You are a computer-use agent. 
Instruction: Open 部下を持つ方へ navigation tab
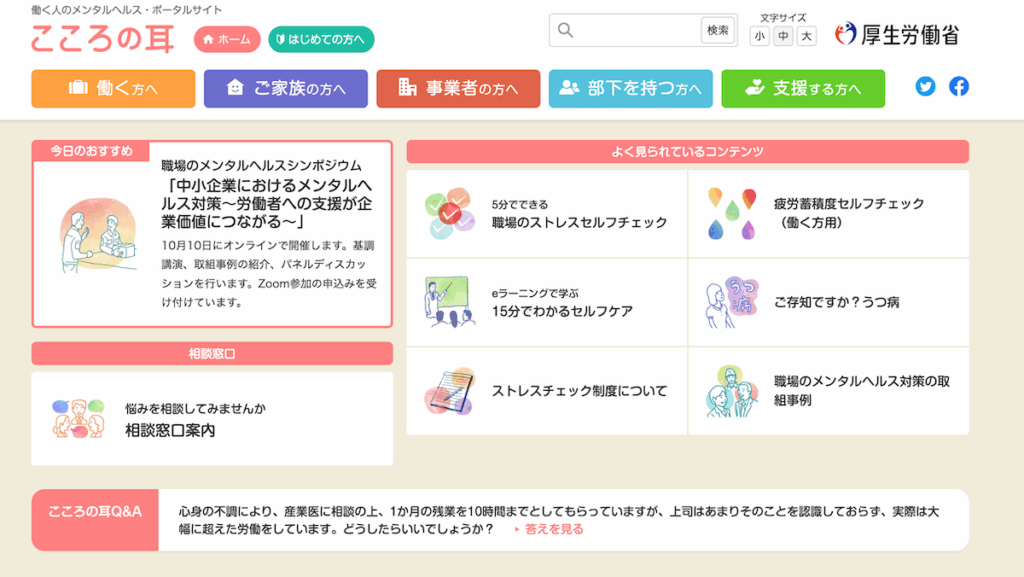pos(630,88)
